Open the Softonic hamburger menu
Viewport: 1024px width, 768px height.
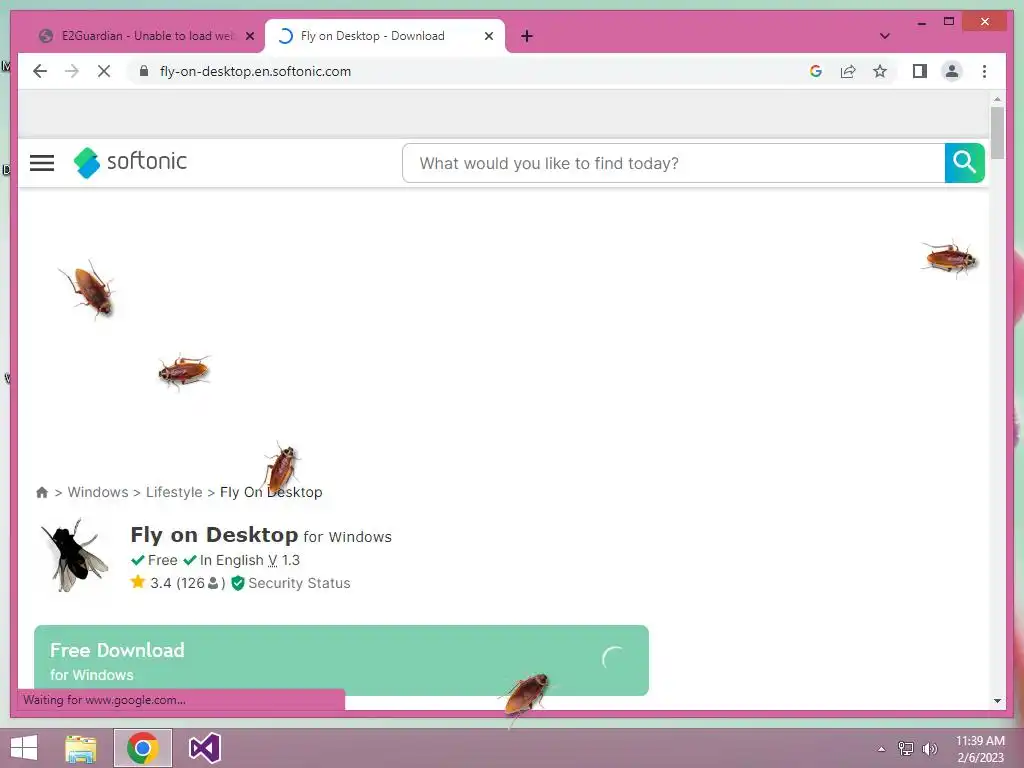coord(42,163)
